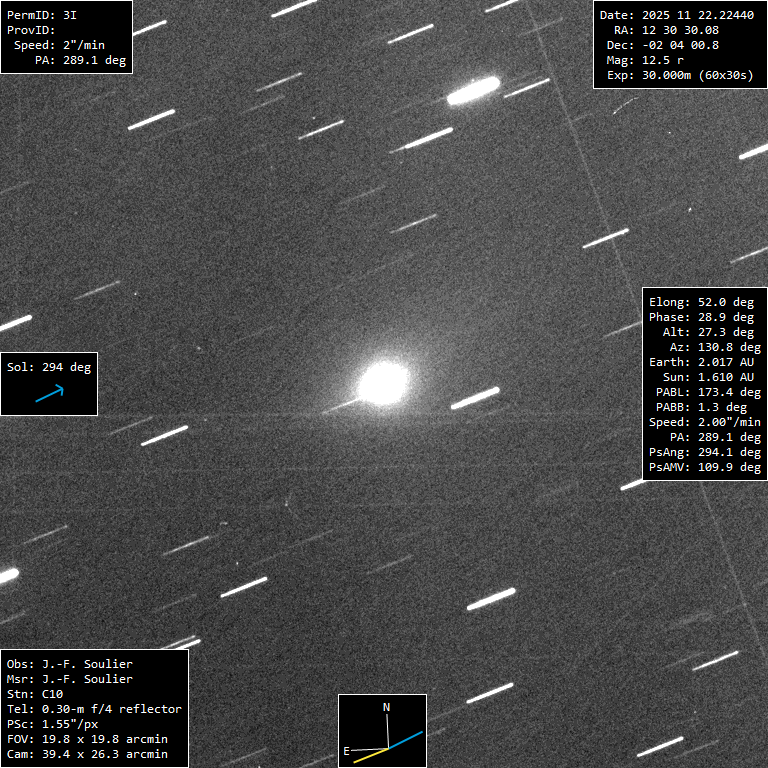Click the Date: 2025 11 22.22440 line

(676, 15)
